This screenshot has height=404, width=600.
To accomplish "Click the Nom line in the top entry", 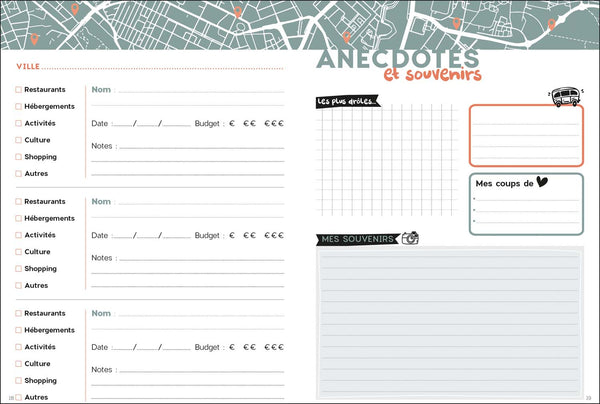I will pos(201,91).
